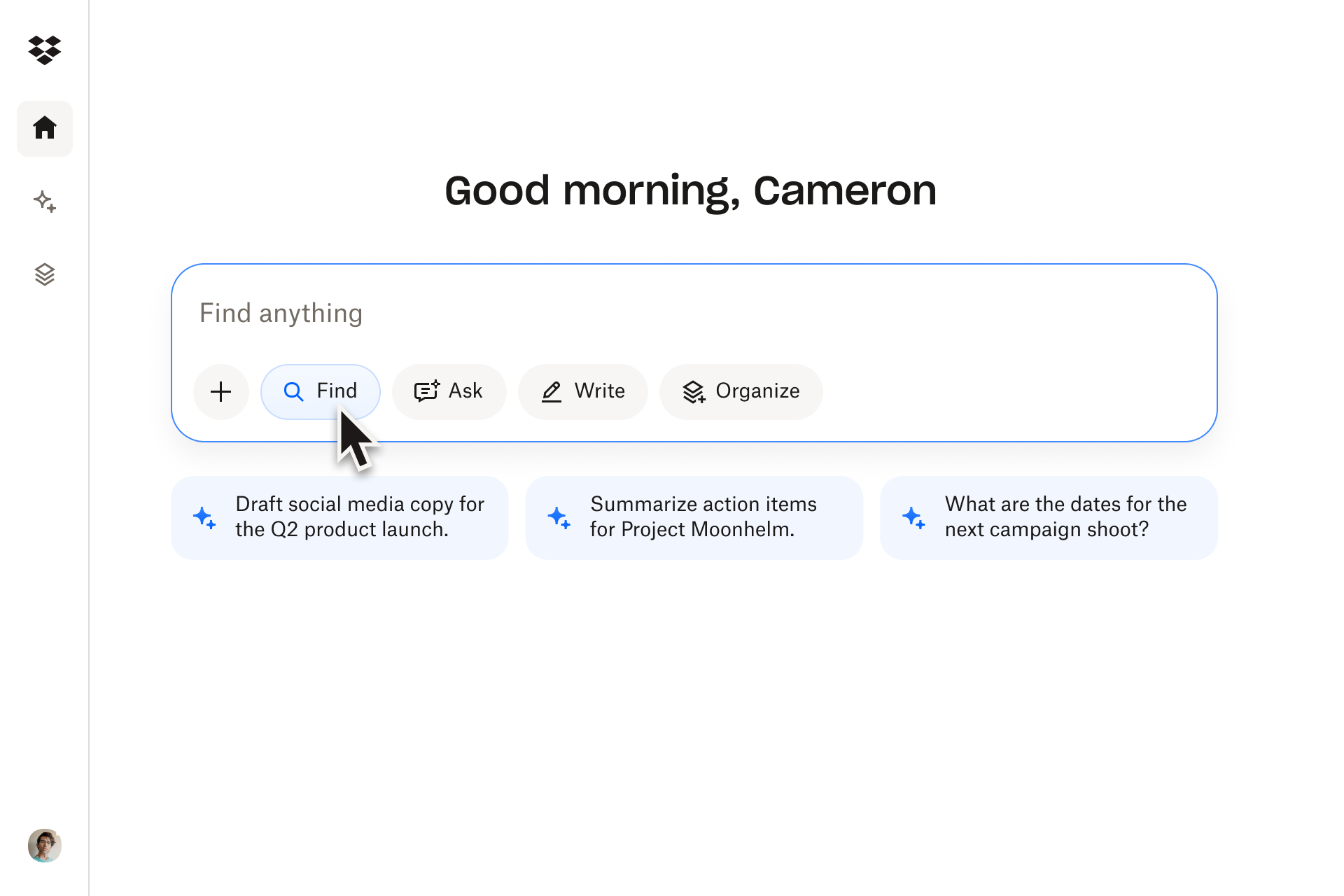Select the Find mode pill
Image resolution: width=1344 pixels, height=896 pixels.
click(x=321, y=391)
